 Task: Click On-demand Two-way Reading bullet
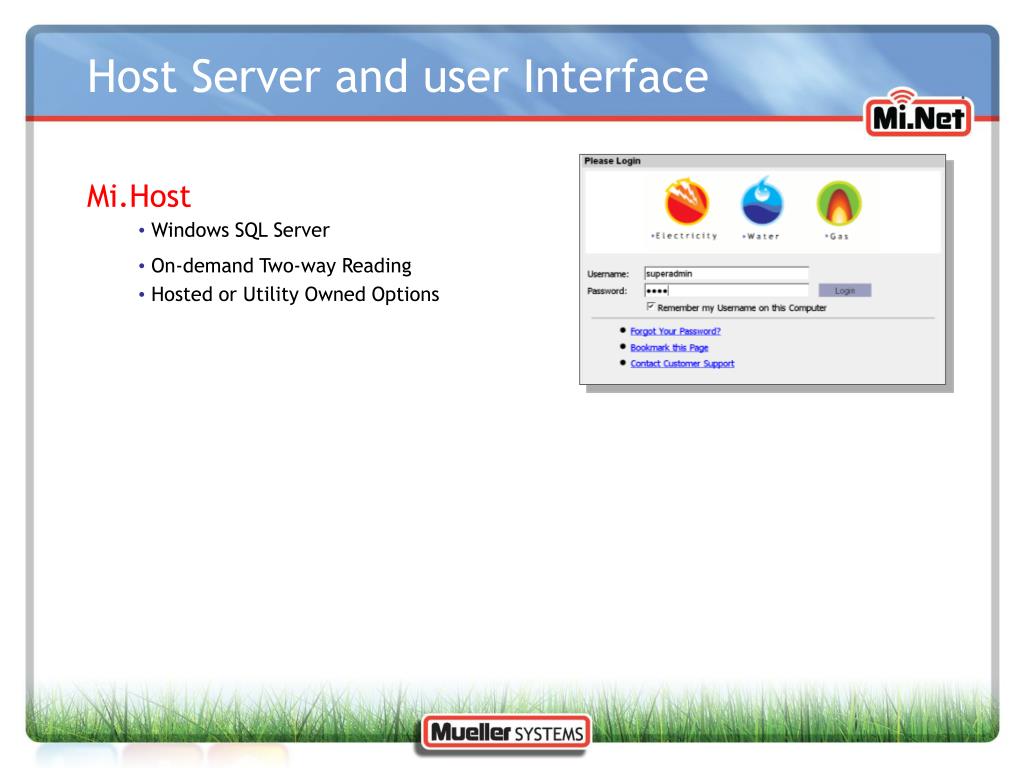point(281,266)
